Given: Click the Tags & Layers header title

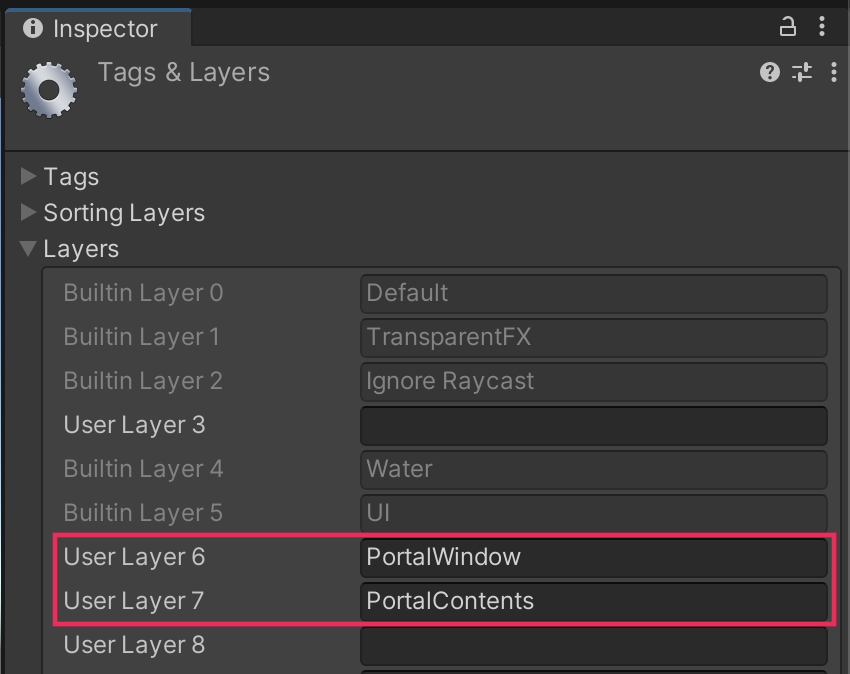Looking at the screenshot, I should [x=184, y=73].
